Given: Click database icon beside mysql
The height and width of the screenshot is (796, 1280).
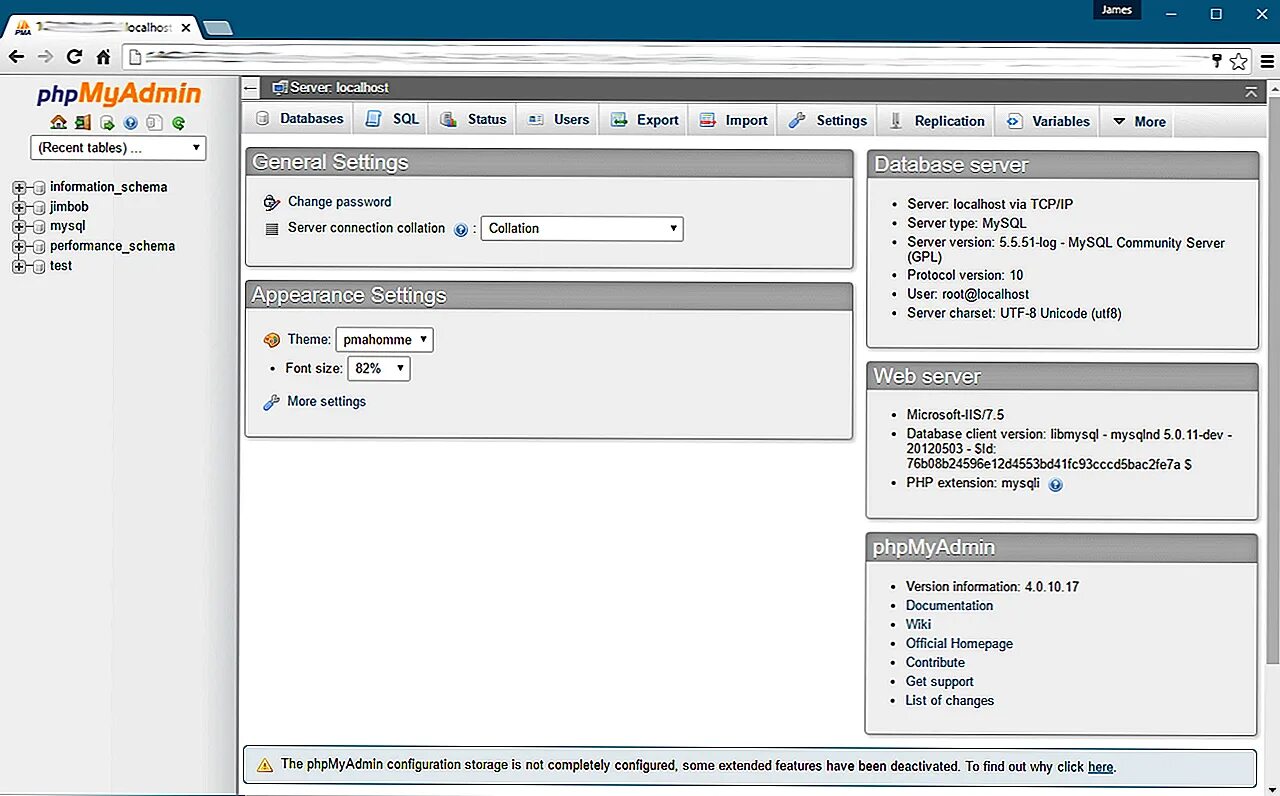Looking at the screenshot, I should point(39,226).
